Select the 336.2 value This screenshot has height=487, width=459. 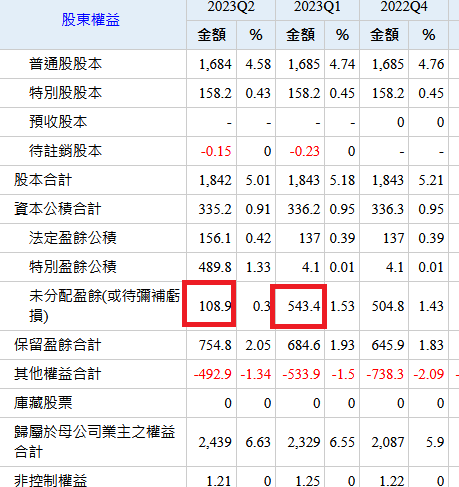(x=304, y=209)
